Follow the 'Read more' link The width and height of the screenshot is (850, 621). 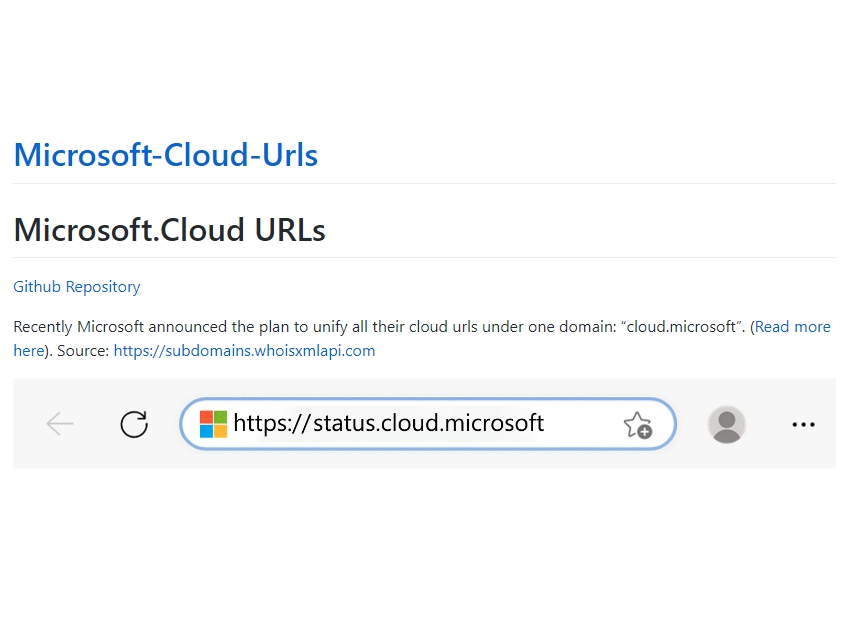pos(793,327)
